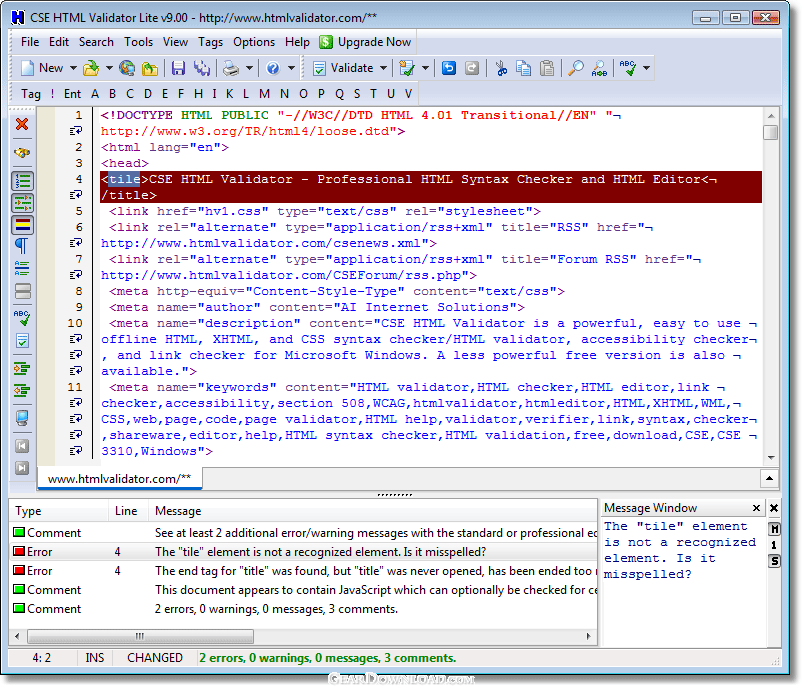Click the Cut scissors icon
The height and width of the screenshot is (687, 802).
pyautogui.click(x=501, y=68)
